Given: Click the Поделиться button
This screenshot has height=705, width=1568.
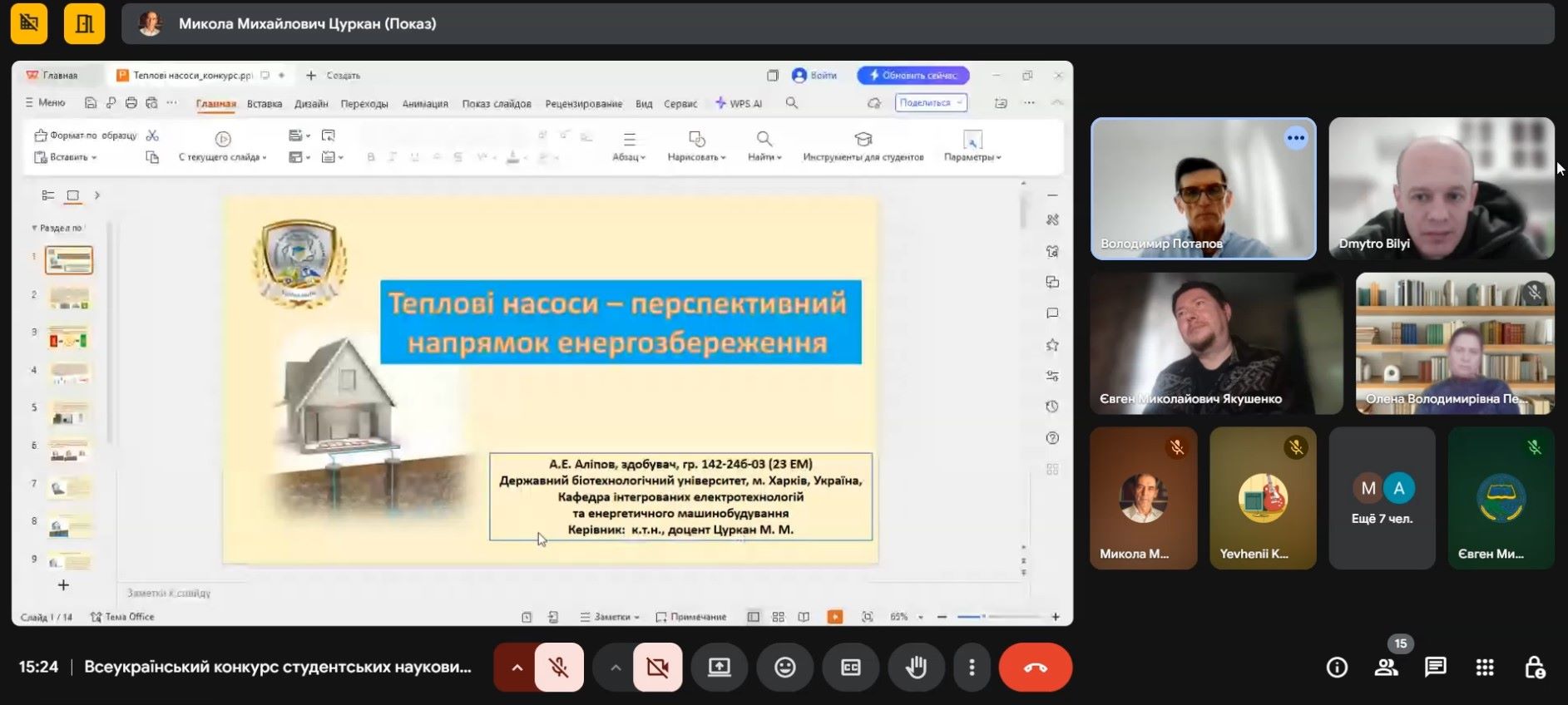Looking at the screenshot, I should (x=930, y=103).
